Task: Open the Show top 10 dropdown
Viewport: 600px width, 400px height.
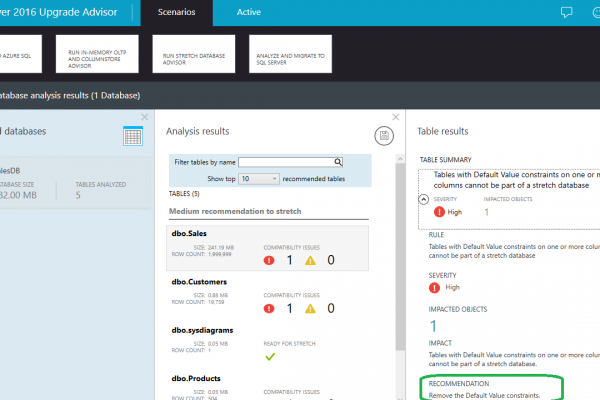Action: click(x=259, y=179)
